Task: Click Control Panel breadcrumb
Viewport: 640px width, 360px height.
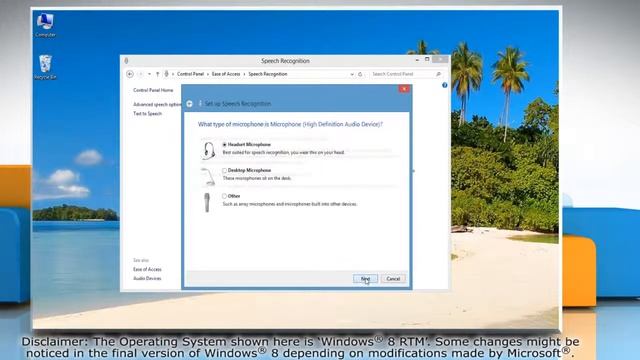Action: (190, 74)
